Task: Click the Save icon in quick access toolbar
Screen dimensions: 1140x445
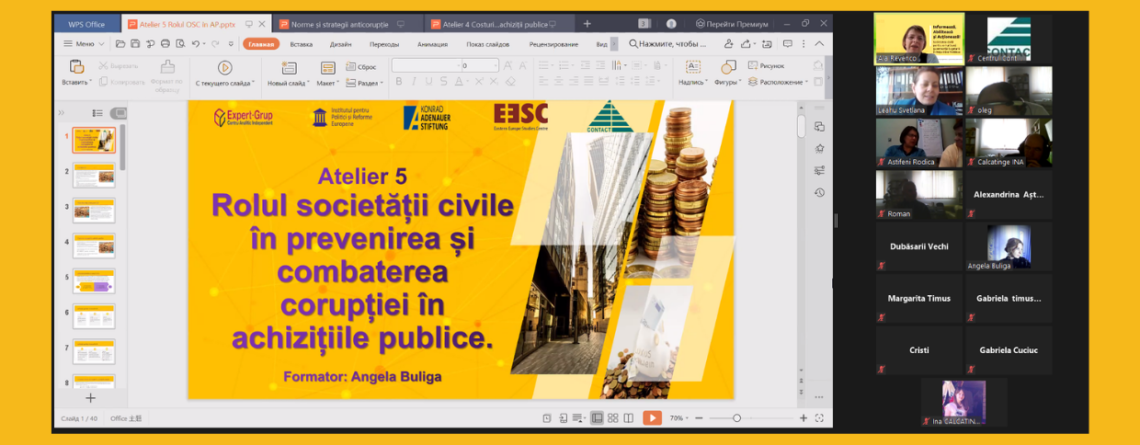Action: 135,44
